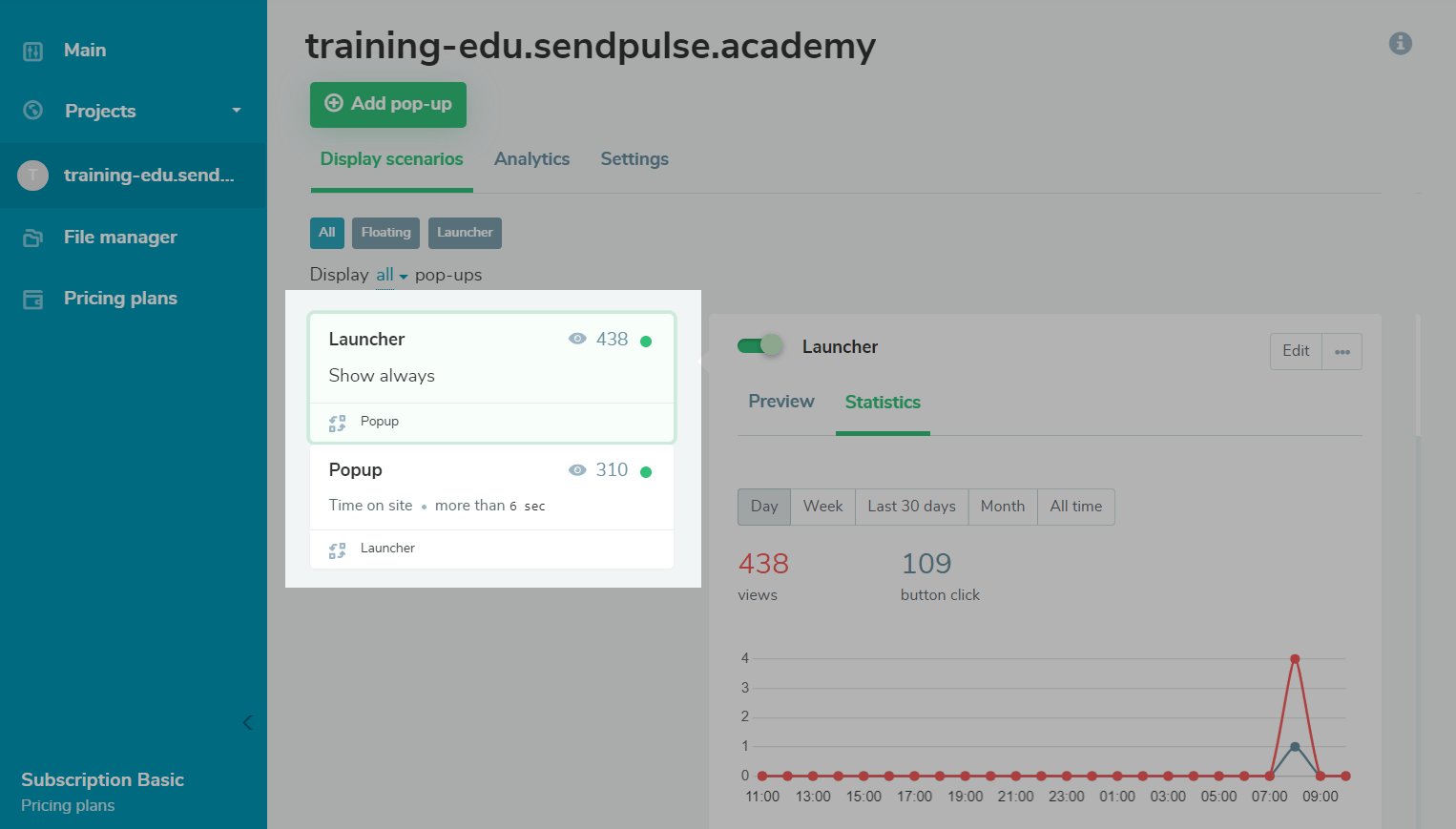Click the Pricing plans wallet icon

(x=33, y=300)
